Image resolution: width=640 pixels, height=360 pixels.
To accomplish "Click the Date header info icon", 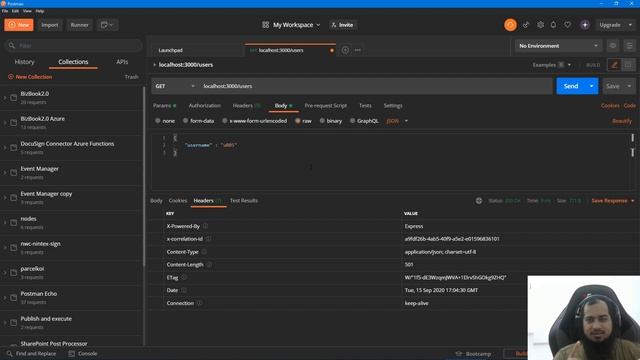I will click(184, 290).
